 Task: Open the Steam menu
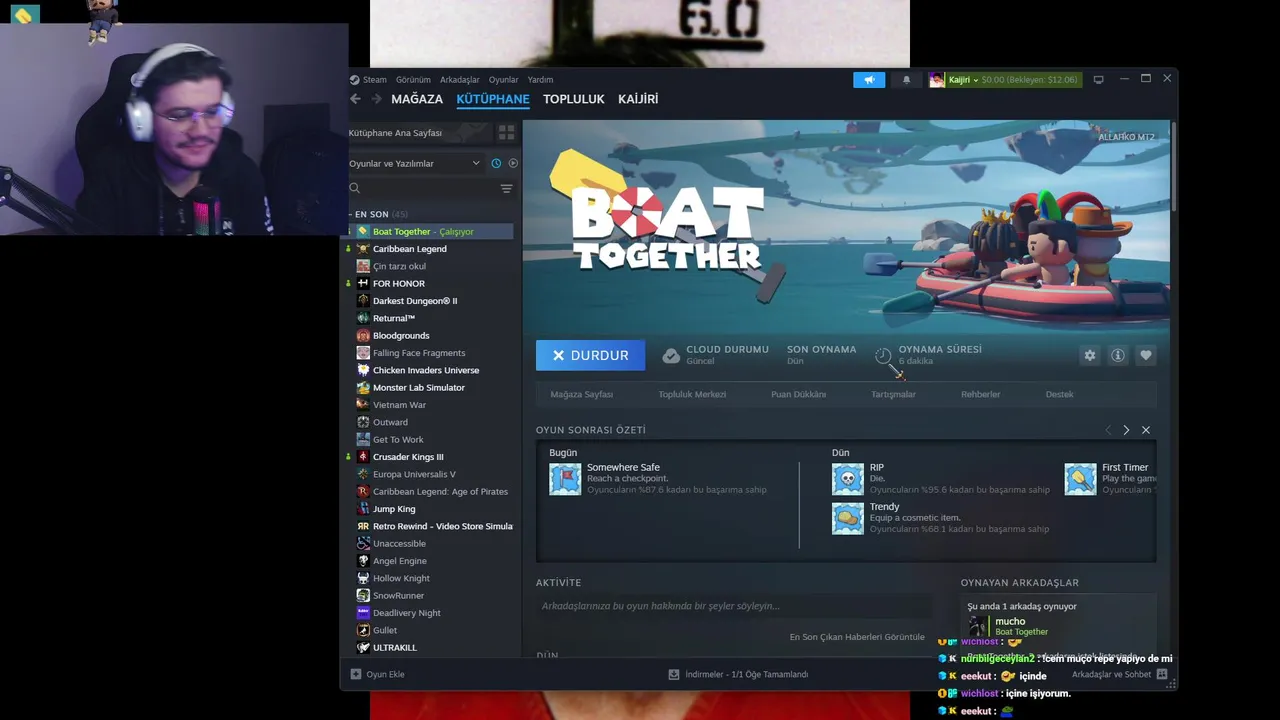(x=374, y=80)
